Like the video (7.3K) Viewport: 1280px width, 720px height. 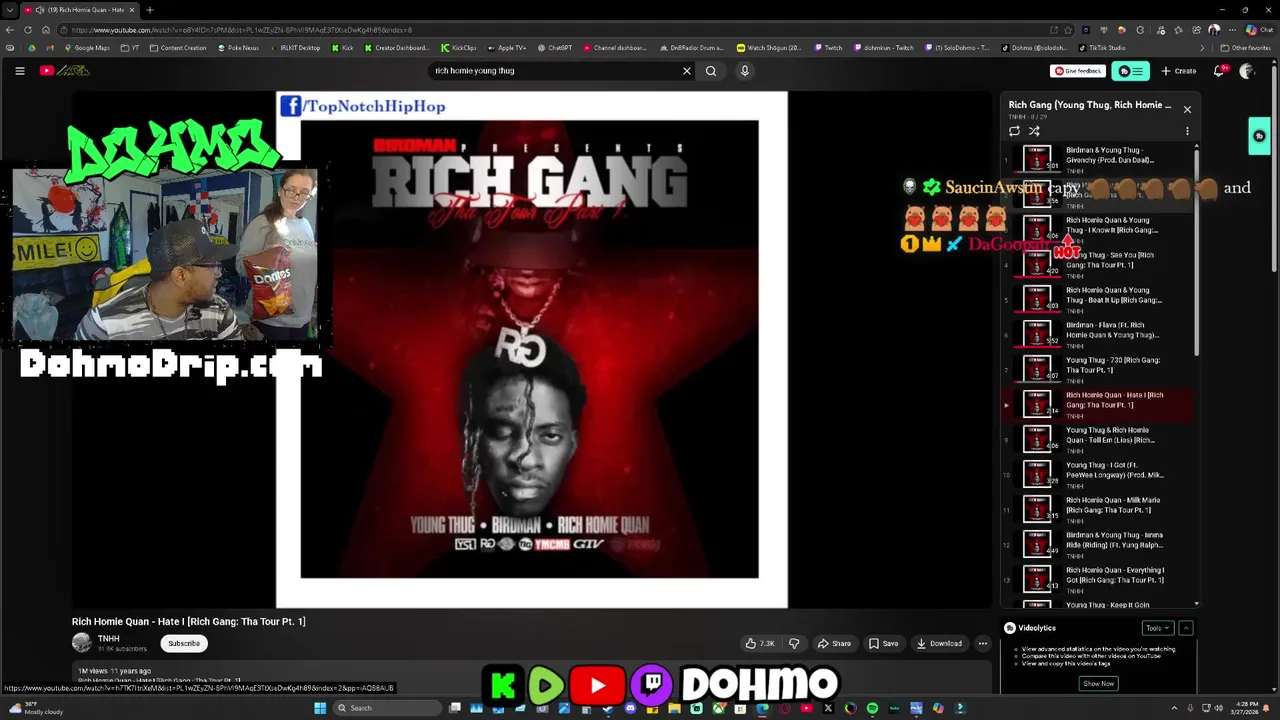pyautogui.click(x=761, y=644)
